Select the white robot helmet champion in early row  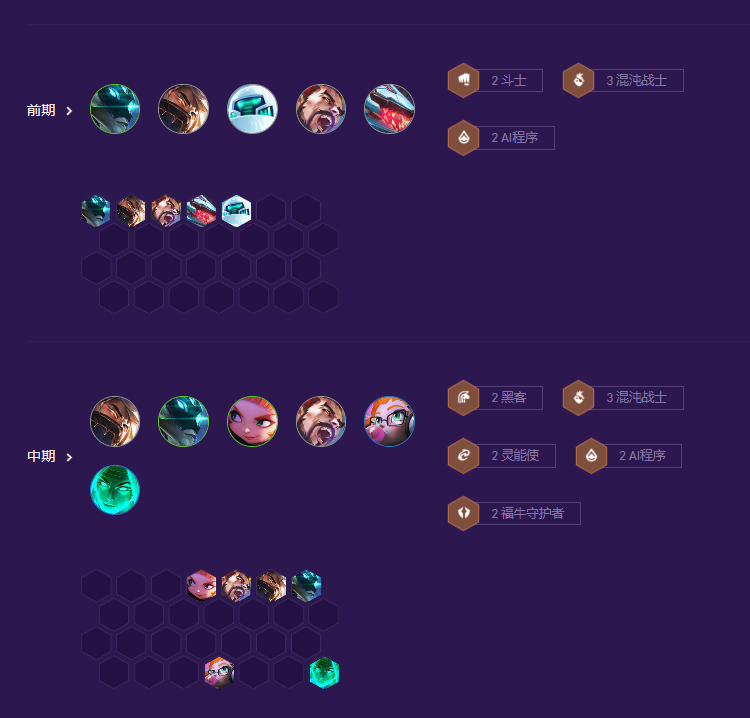(252, 109)
